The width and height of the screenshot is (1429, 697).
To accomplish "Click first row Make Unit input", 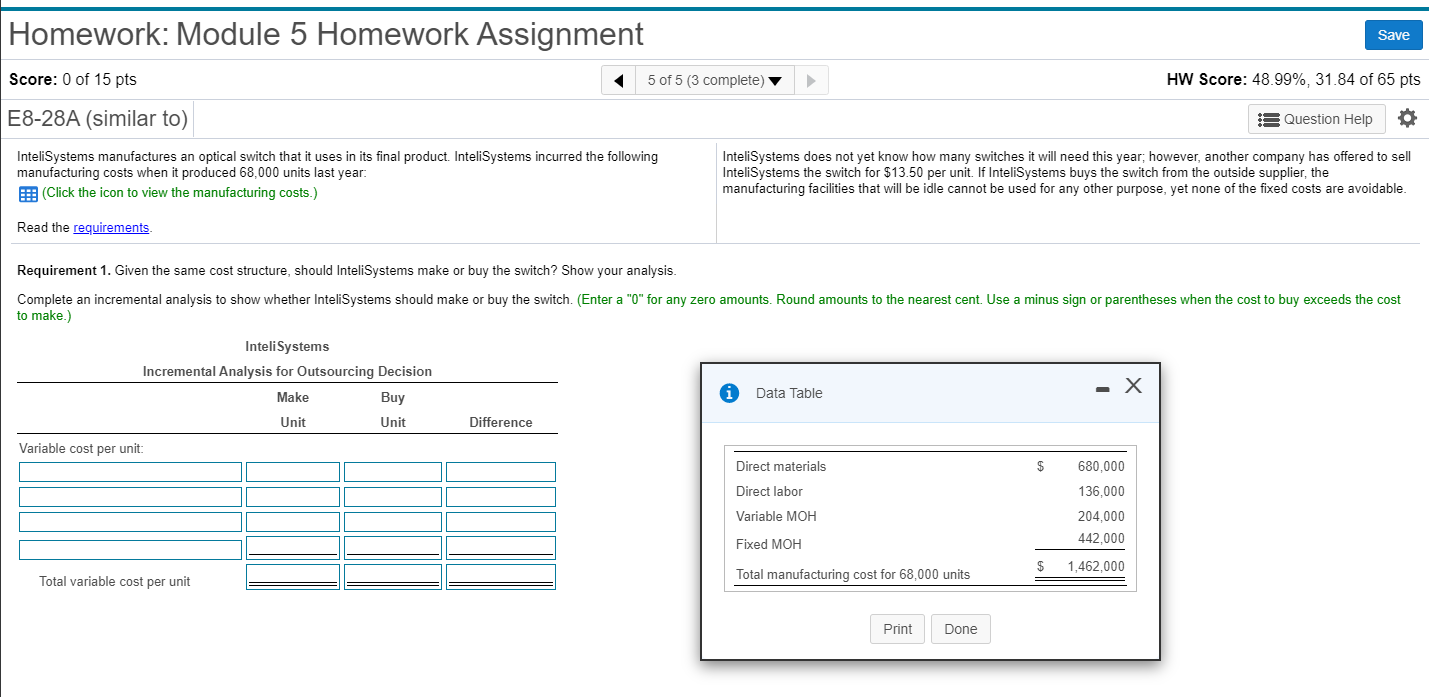I will coord(293,471).
